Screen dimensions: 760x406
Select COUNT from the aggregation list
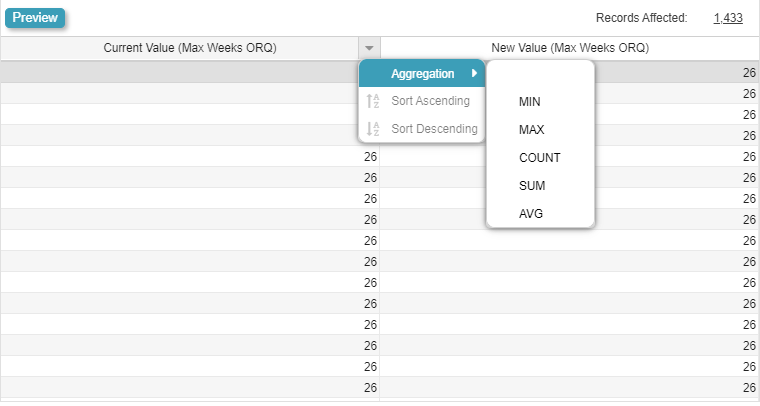(539, 158)
